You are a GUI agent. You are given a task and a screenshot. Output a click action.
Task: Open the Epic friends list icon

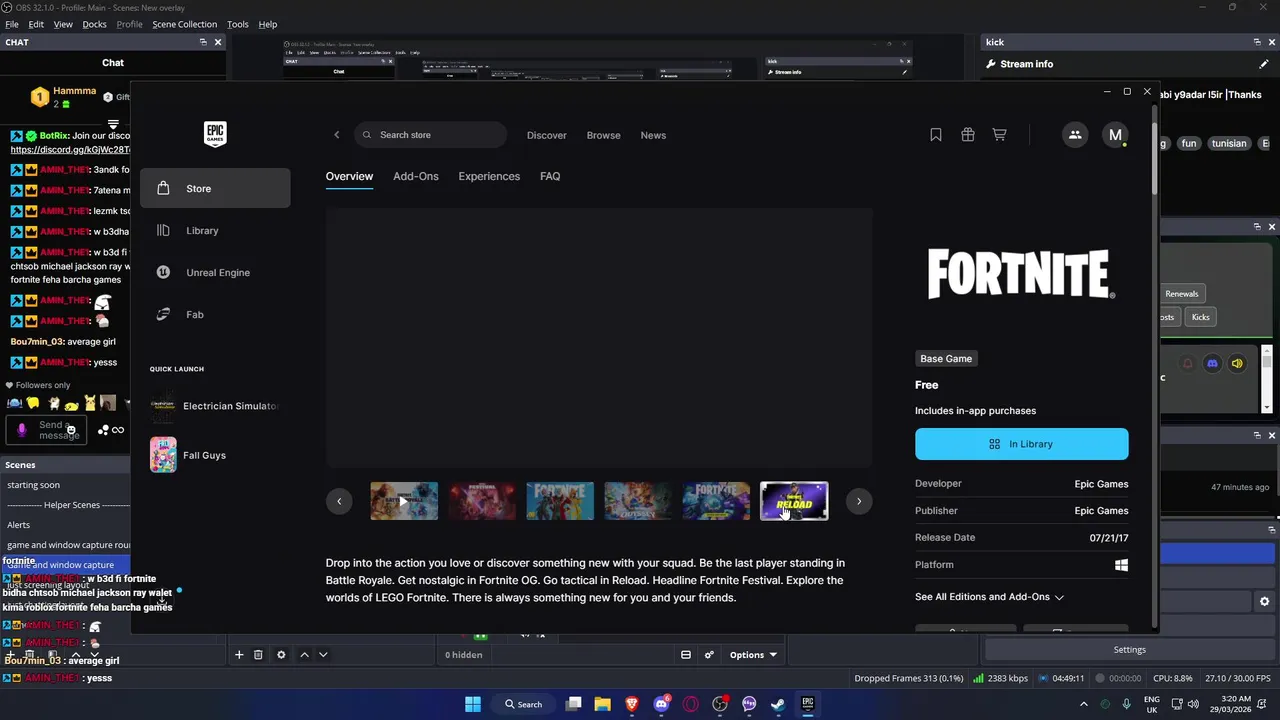(x=1075, y=135)
